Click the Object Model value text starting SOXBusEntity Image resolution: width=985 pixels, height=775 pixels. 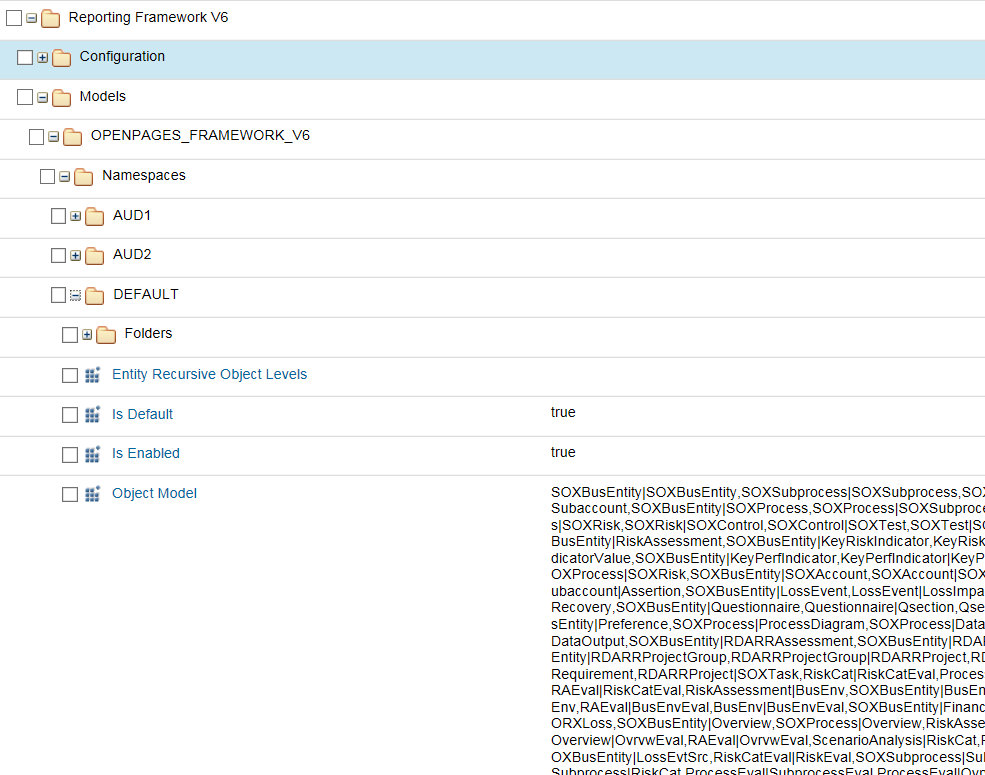tap(768, 630)
